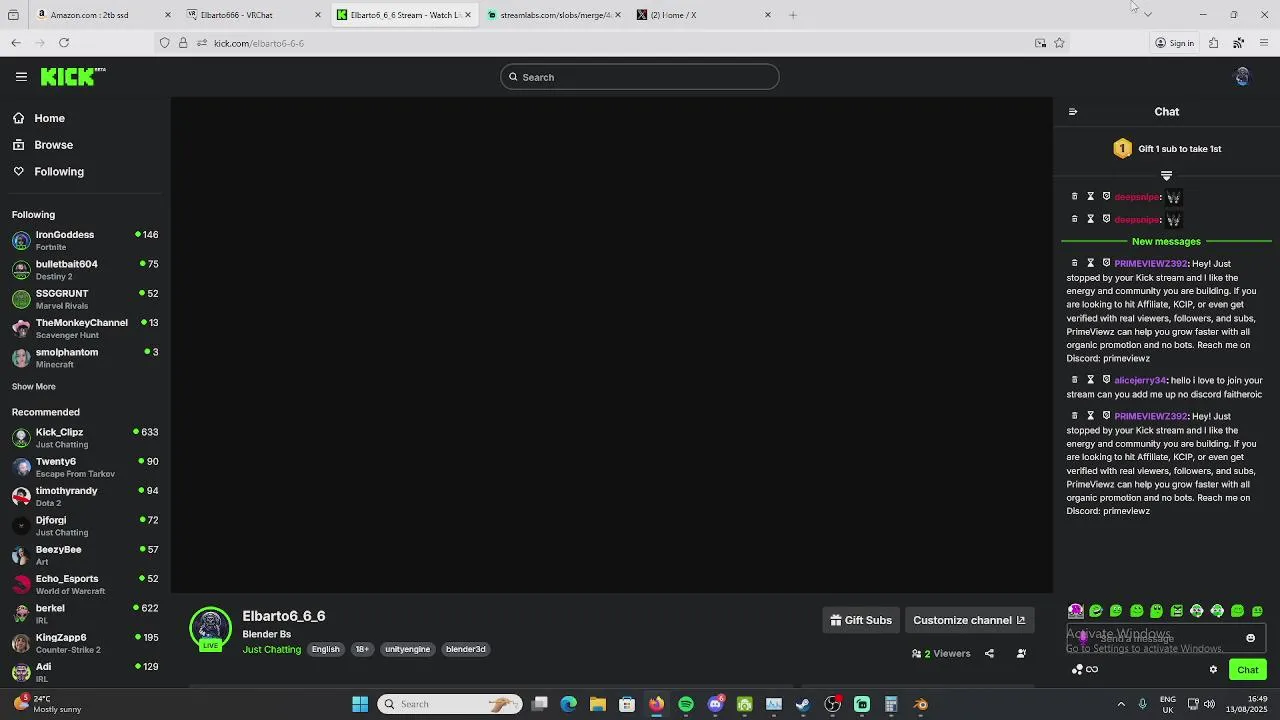This screenshot has height=720, width=1280.
Task: Go to Home in sidebar
Action: [39, 118]
